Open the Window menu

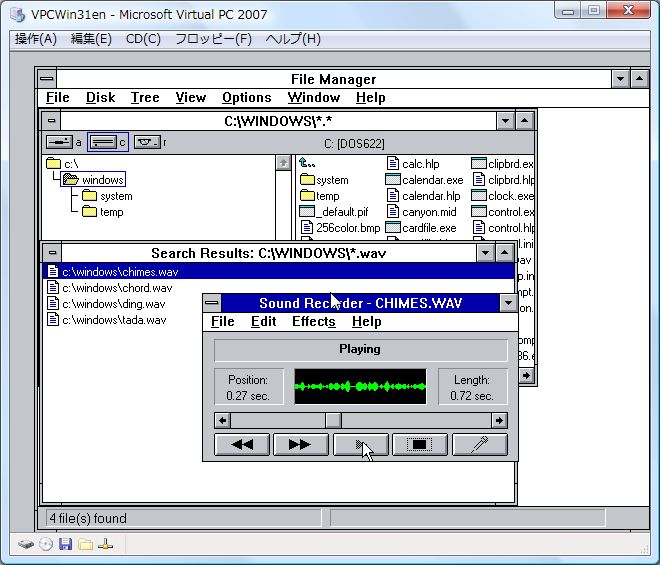coord(314,97)
